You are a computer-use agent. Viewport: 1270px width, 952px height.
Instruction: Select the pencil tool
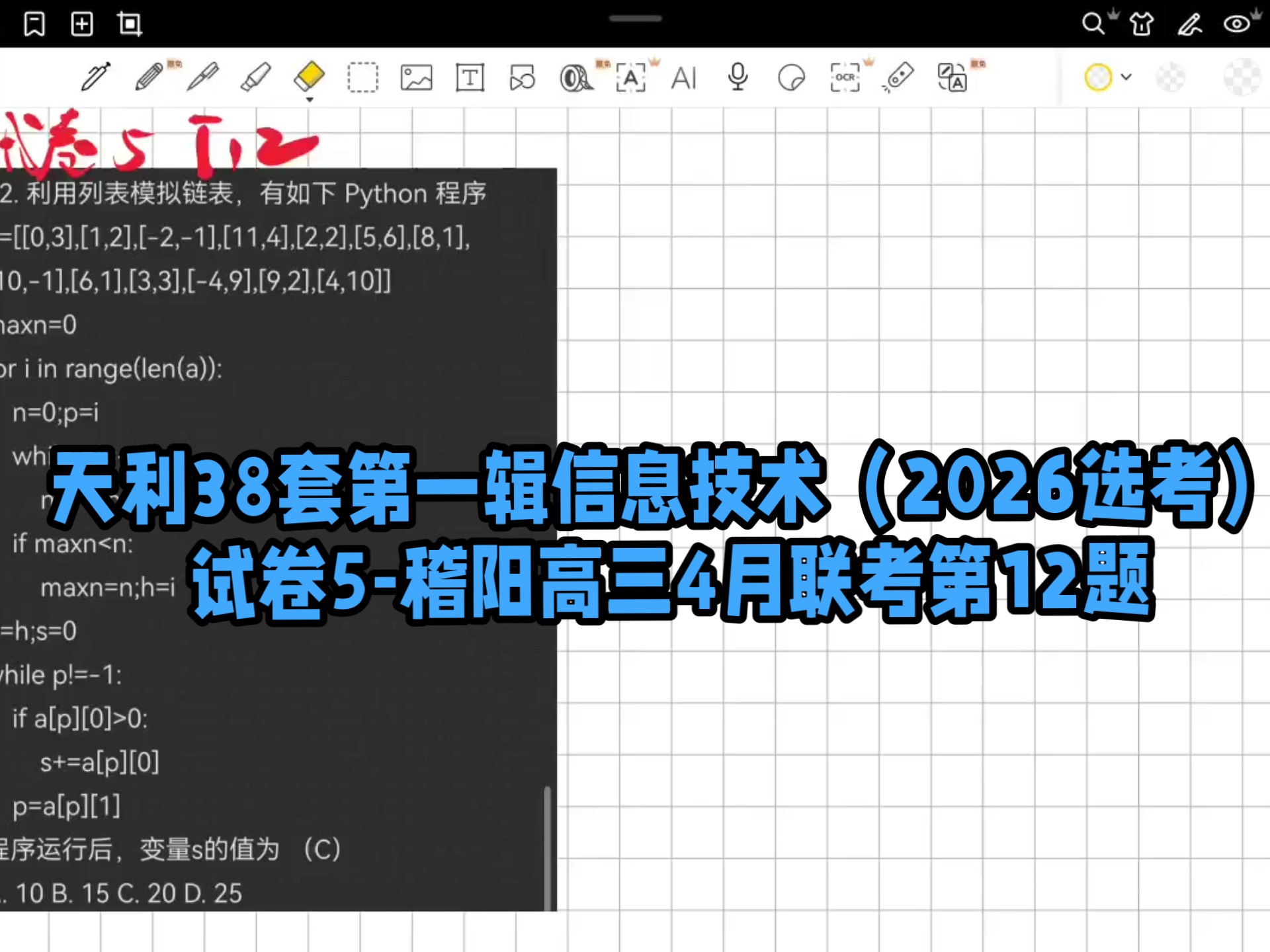[149, 77]
